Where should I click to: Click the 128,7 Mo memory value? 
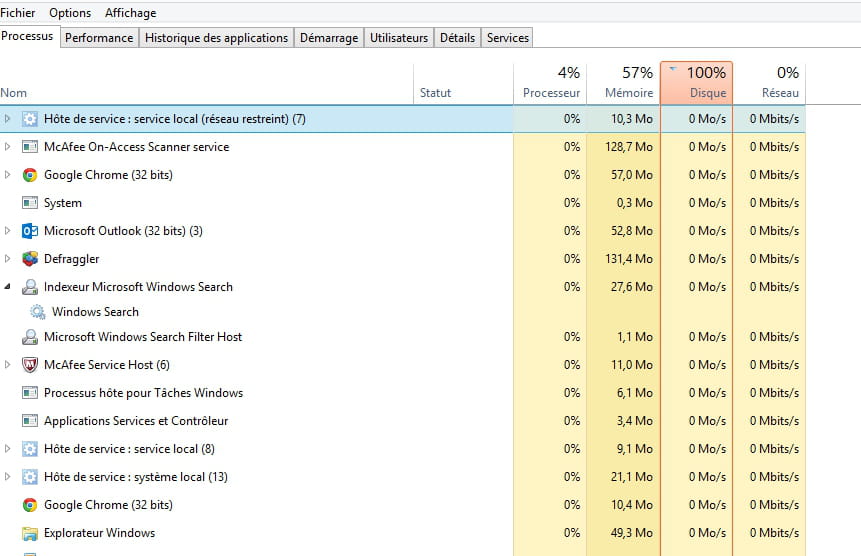pyautogui.click(x=629, y=147)
